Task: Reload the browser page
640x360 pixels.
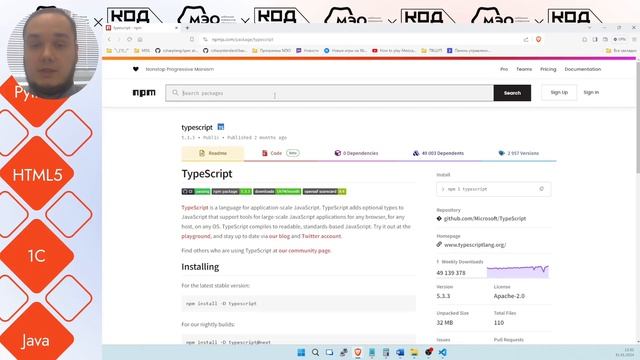Action: tap(129, 40)
